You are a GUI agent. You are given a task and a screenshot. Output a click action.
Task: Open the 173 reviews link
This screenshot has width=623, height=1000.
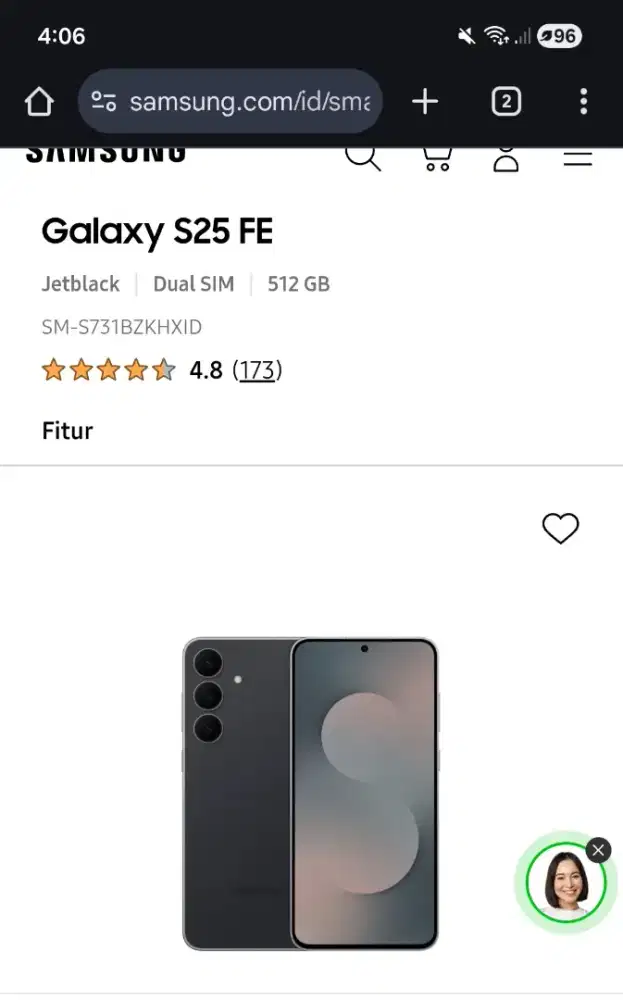[x=258, y=370]
